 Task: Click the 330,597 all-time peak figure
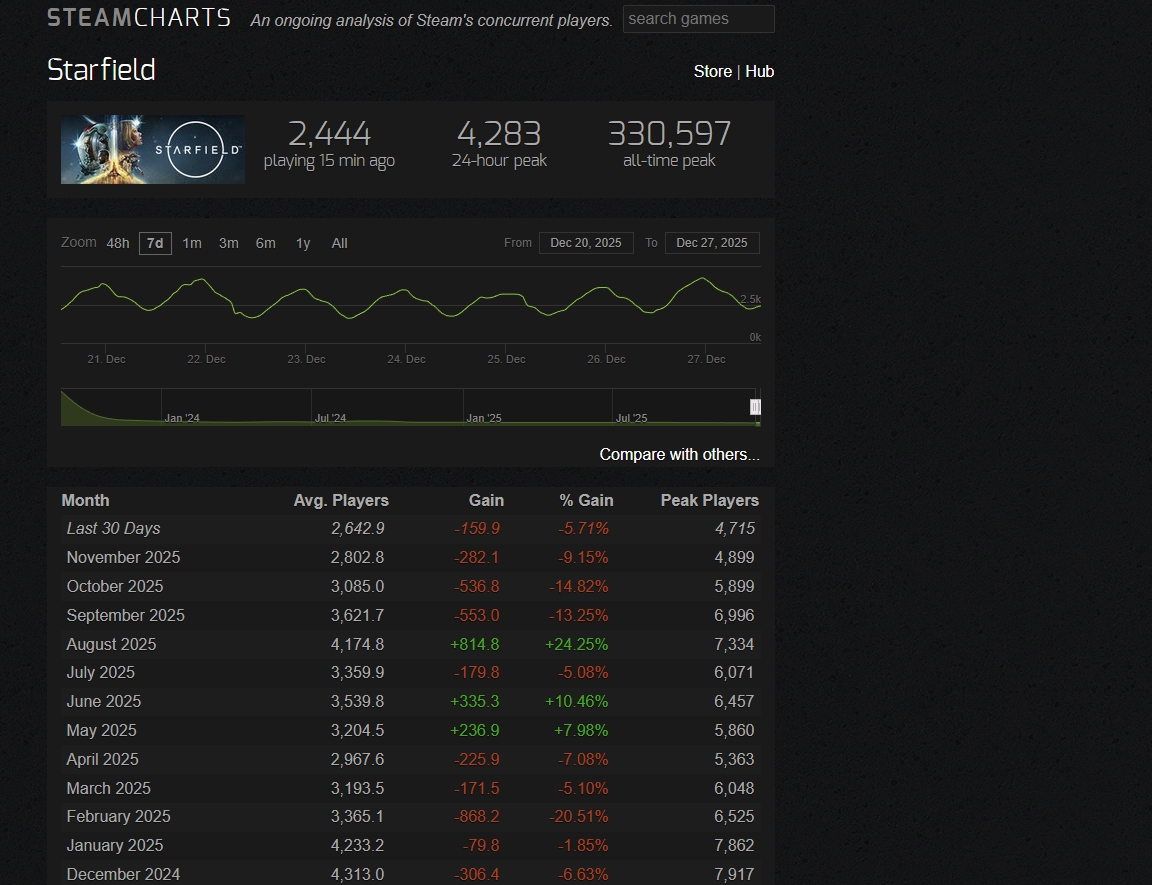(x=669, y=134)
